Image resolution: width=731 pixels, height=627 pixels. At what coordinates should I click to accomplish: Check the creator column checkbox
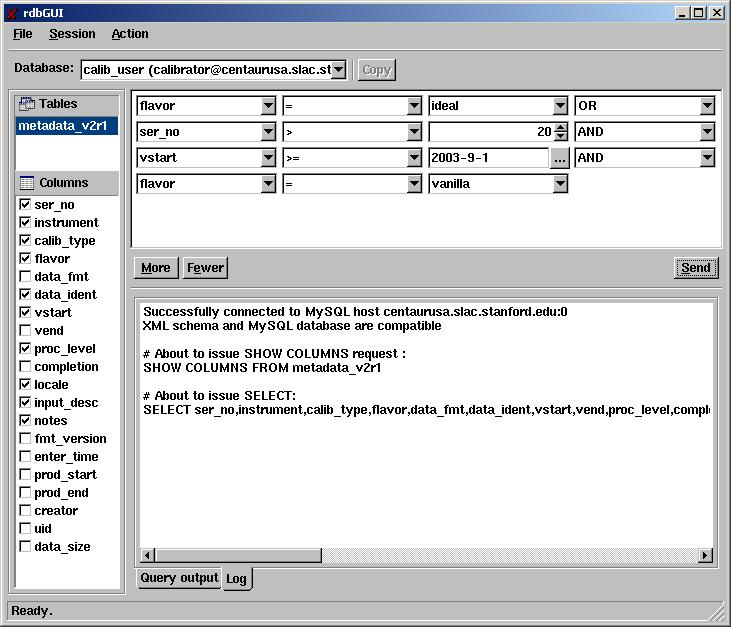pos(25,511)
